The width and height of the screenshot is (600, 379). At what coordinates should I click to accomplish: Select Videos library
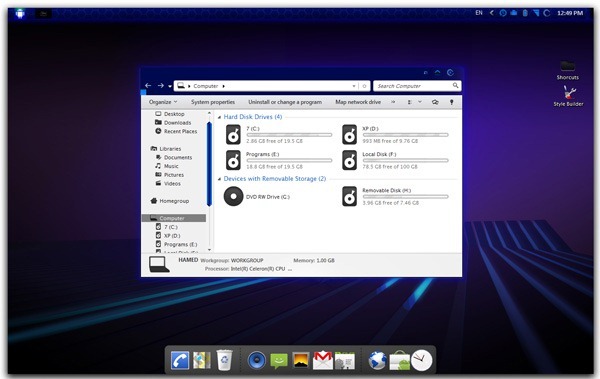[x=168, y=184]
